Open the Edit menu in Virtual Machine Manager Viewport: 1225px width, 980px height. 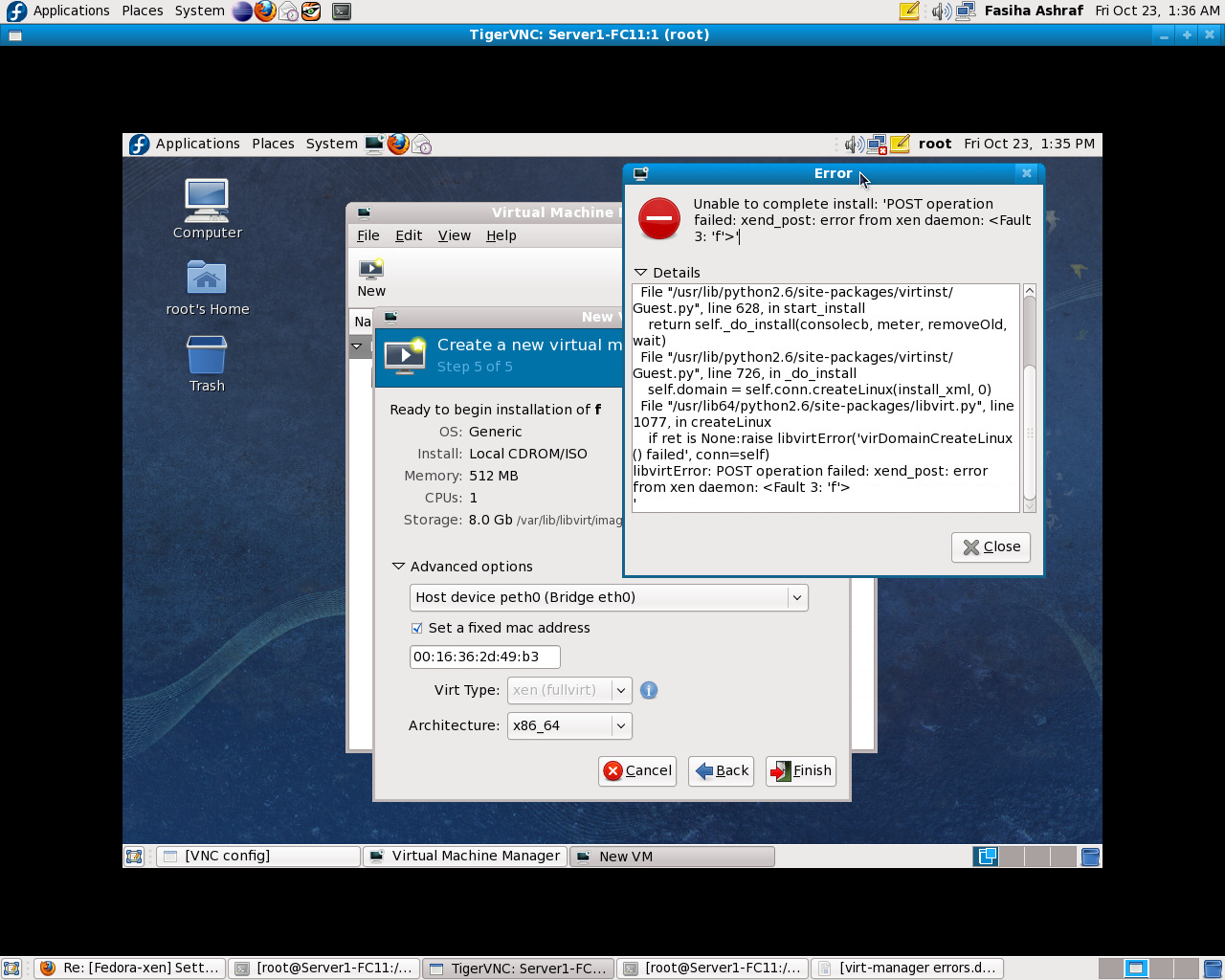point(409,235)
